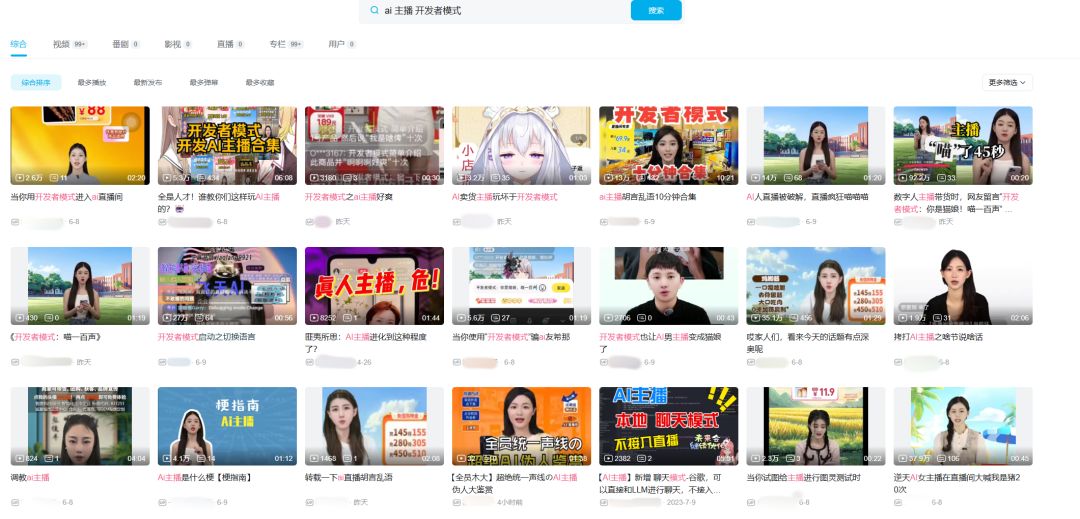Click the uploader icon under '转载一下ai直播胡言乱语'
The height and width of the screenshot is (519, 1080).
[309, 502]
